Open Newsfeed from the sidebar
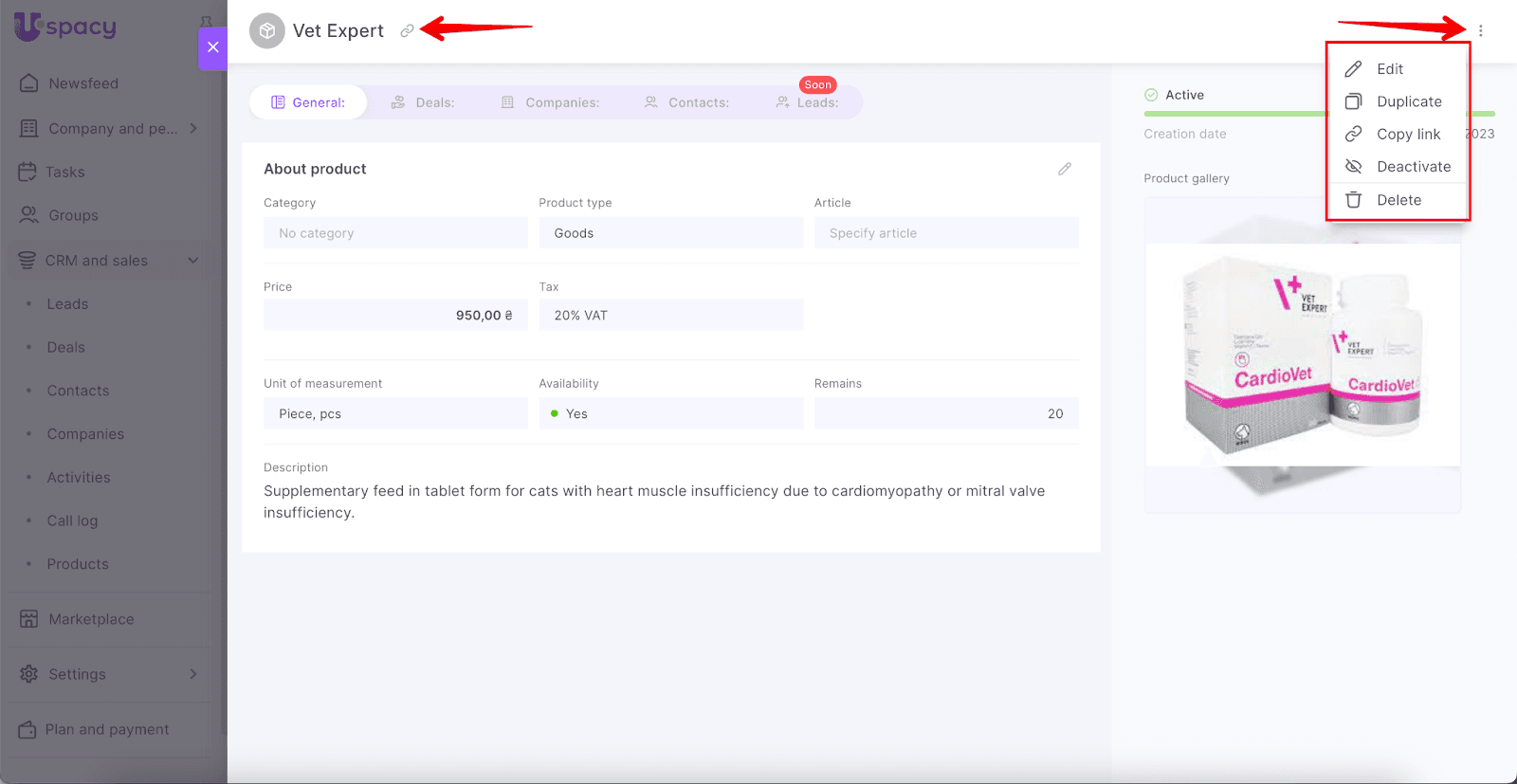The width and height of the screenshot is (1517, 784). pos(83,83)
